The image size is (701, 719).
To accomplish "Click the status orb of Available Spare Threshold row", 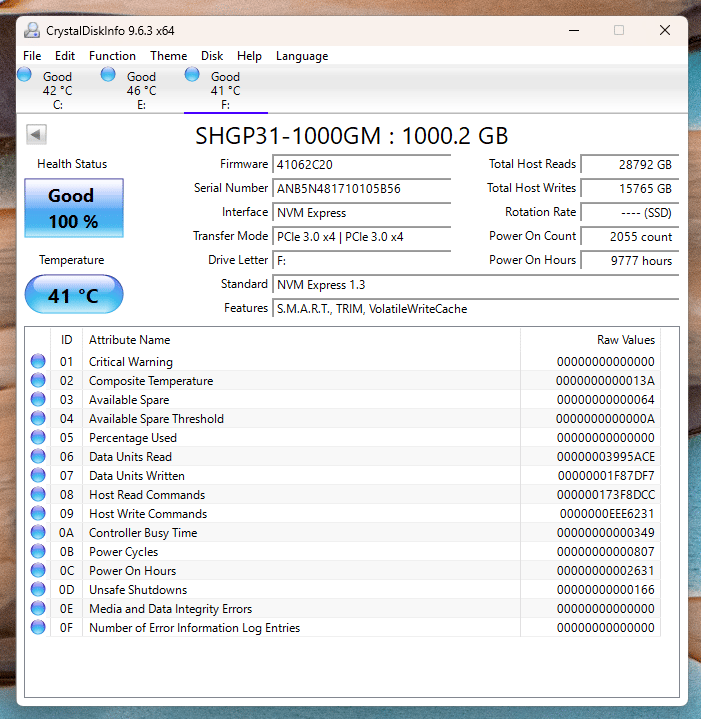I will 38,418.
